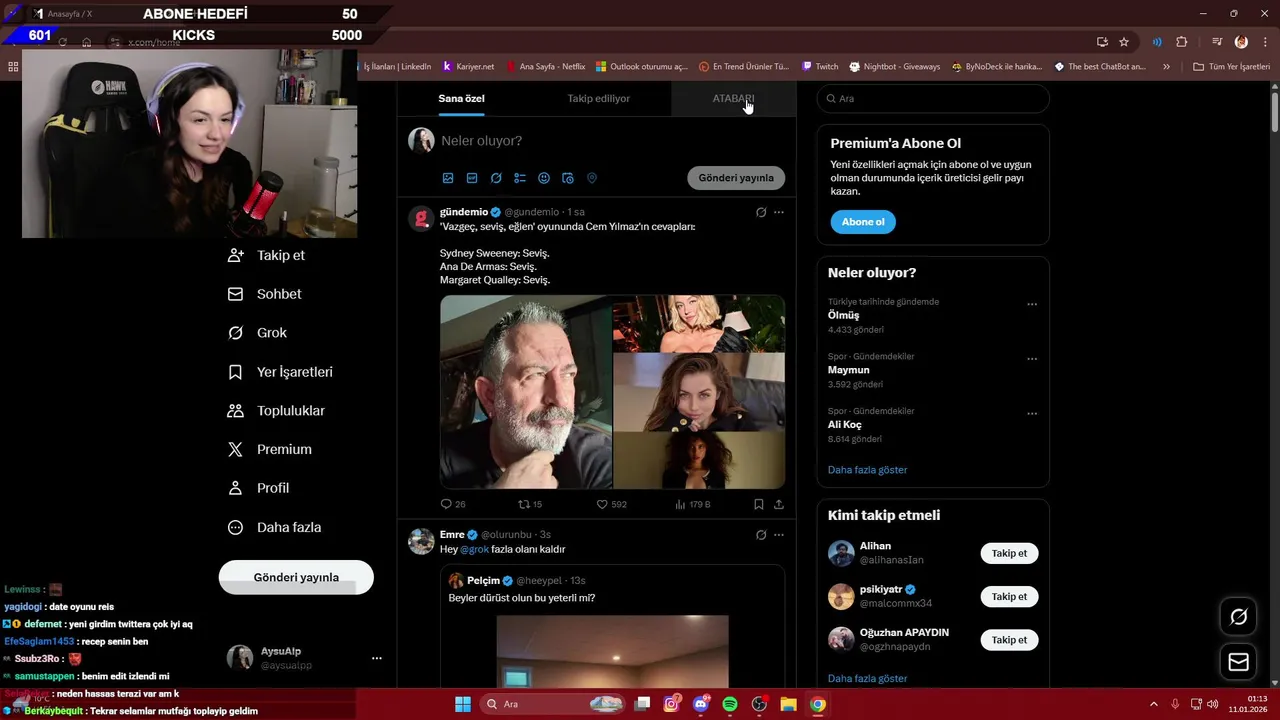Open the emoji picker in composer
Screen dimensions: 1280x720
[544, 178]
